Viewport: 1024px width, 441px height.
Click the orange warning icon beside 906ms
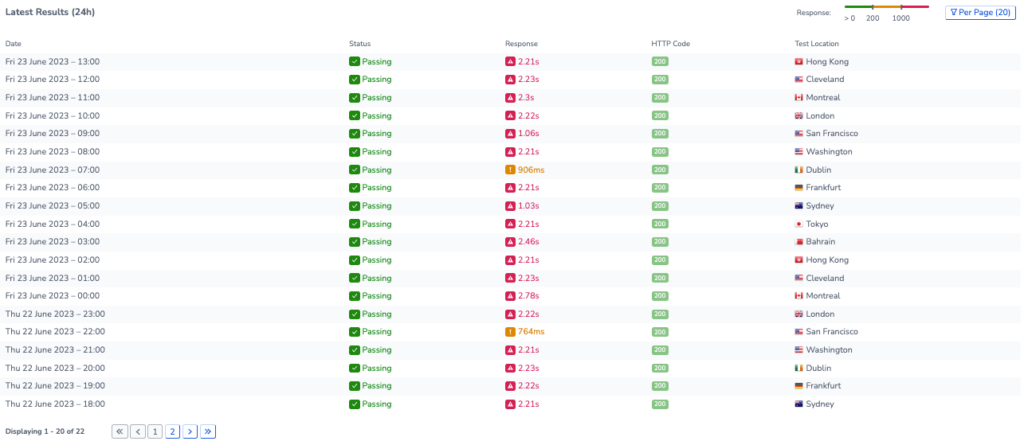click(510, 170)
